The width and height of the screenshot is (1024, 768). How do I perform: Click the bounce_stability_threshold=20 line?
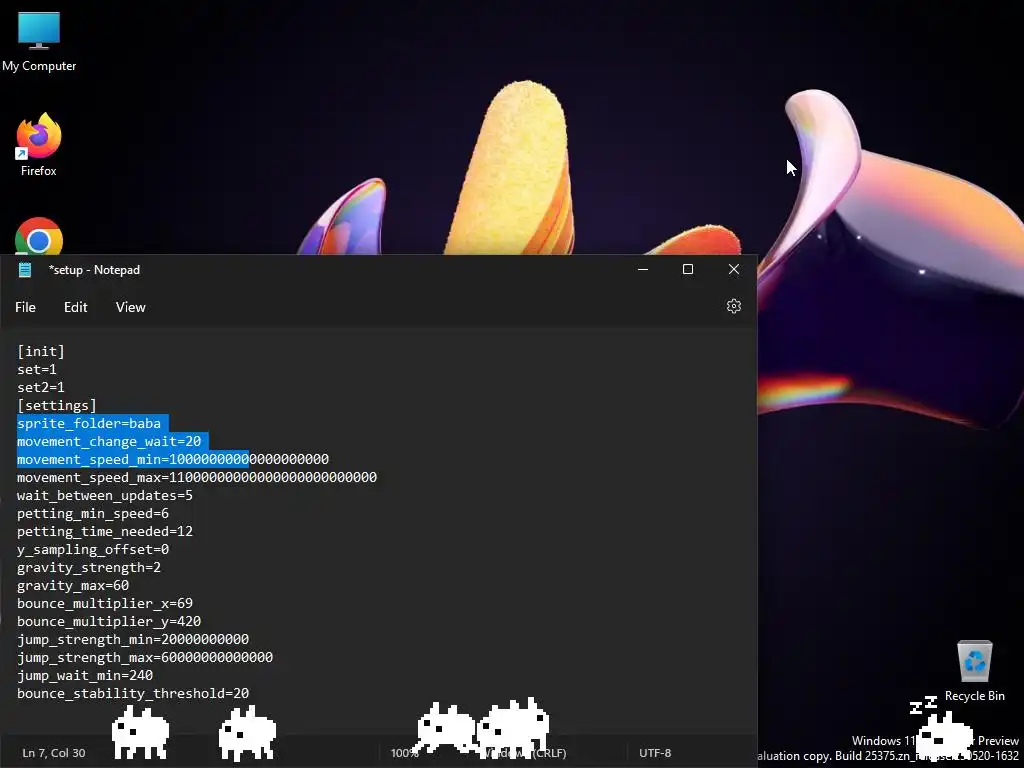coord(133,694)
